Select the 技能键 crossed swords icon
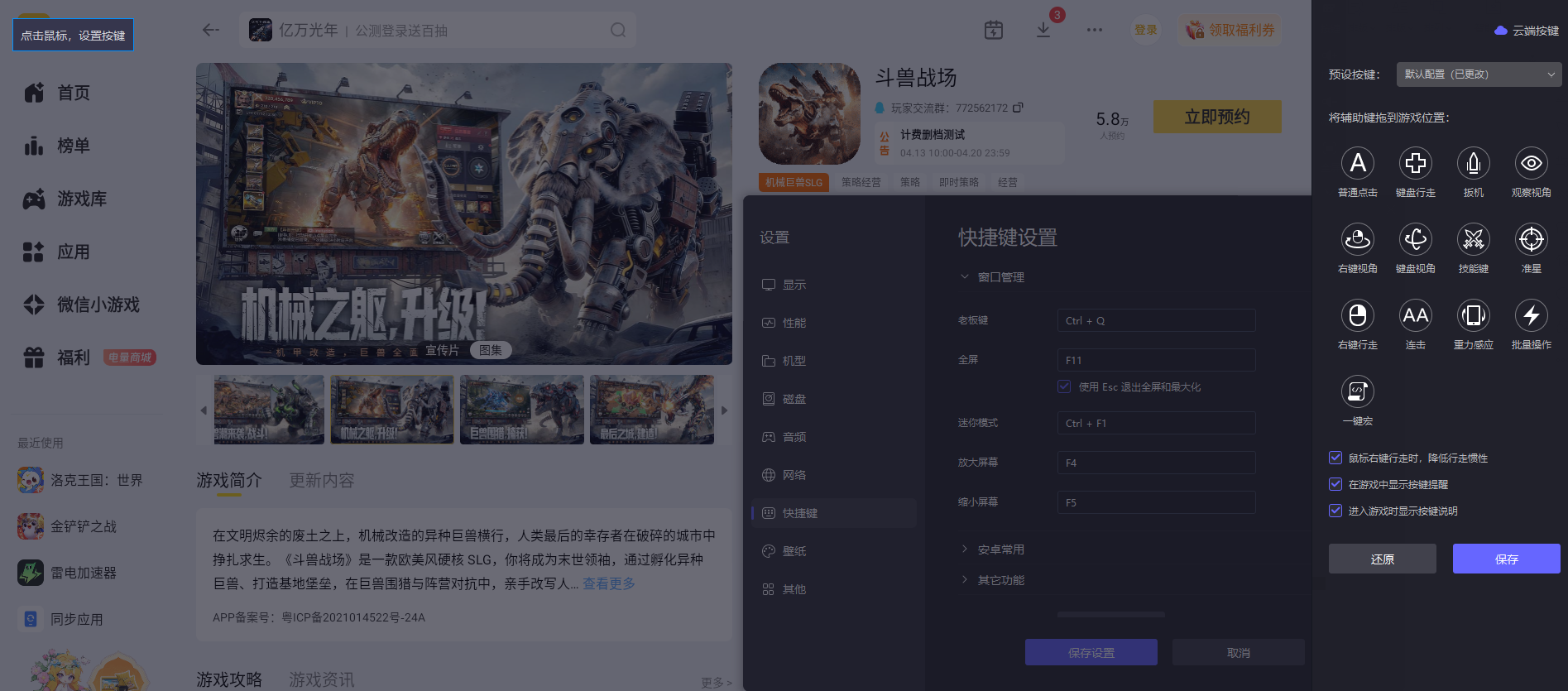Screen dimensions: 1568x691 click(1474, 239)
